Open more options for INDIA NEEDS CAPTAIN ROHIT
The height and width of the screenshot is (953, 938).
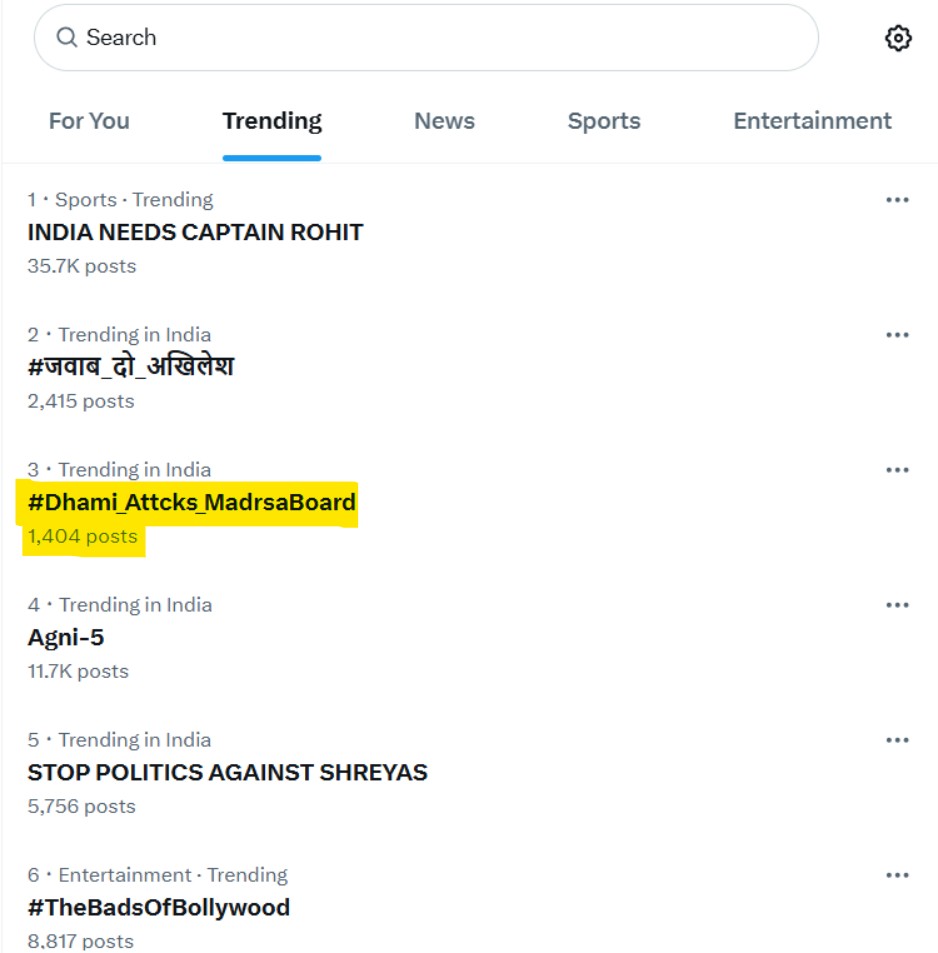click(897, 200)
